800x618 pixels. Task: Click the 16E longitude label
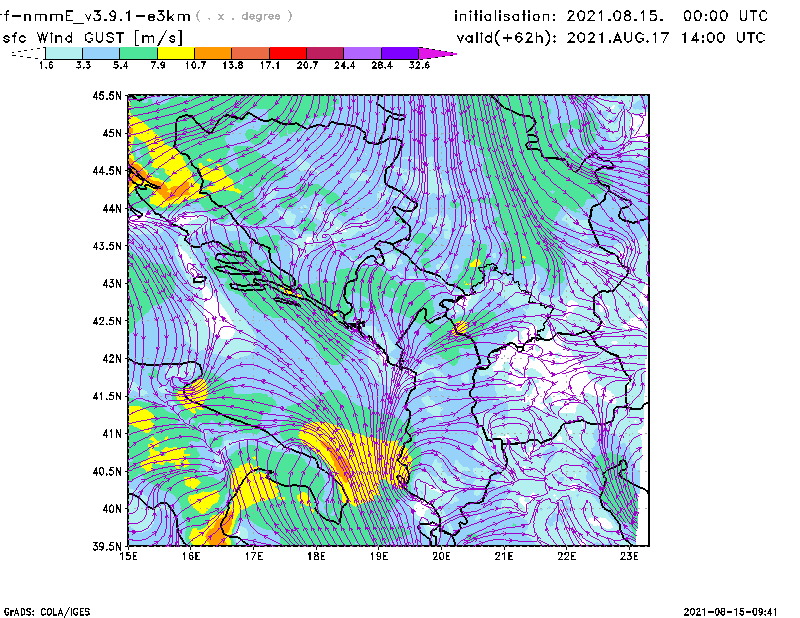[x=191, y=556]
